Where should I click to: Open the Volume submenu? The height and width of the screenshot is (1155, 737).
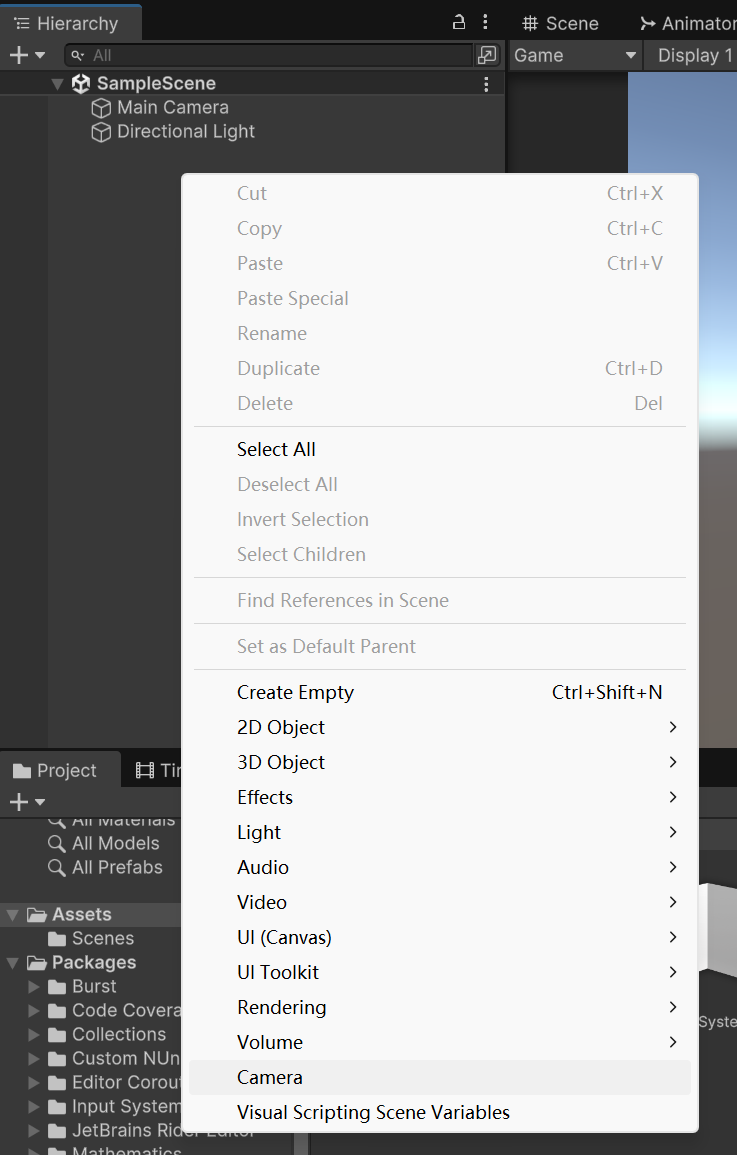point(440,1042)
